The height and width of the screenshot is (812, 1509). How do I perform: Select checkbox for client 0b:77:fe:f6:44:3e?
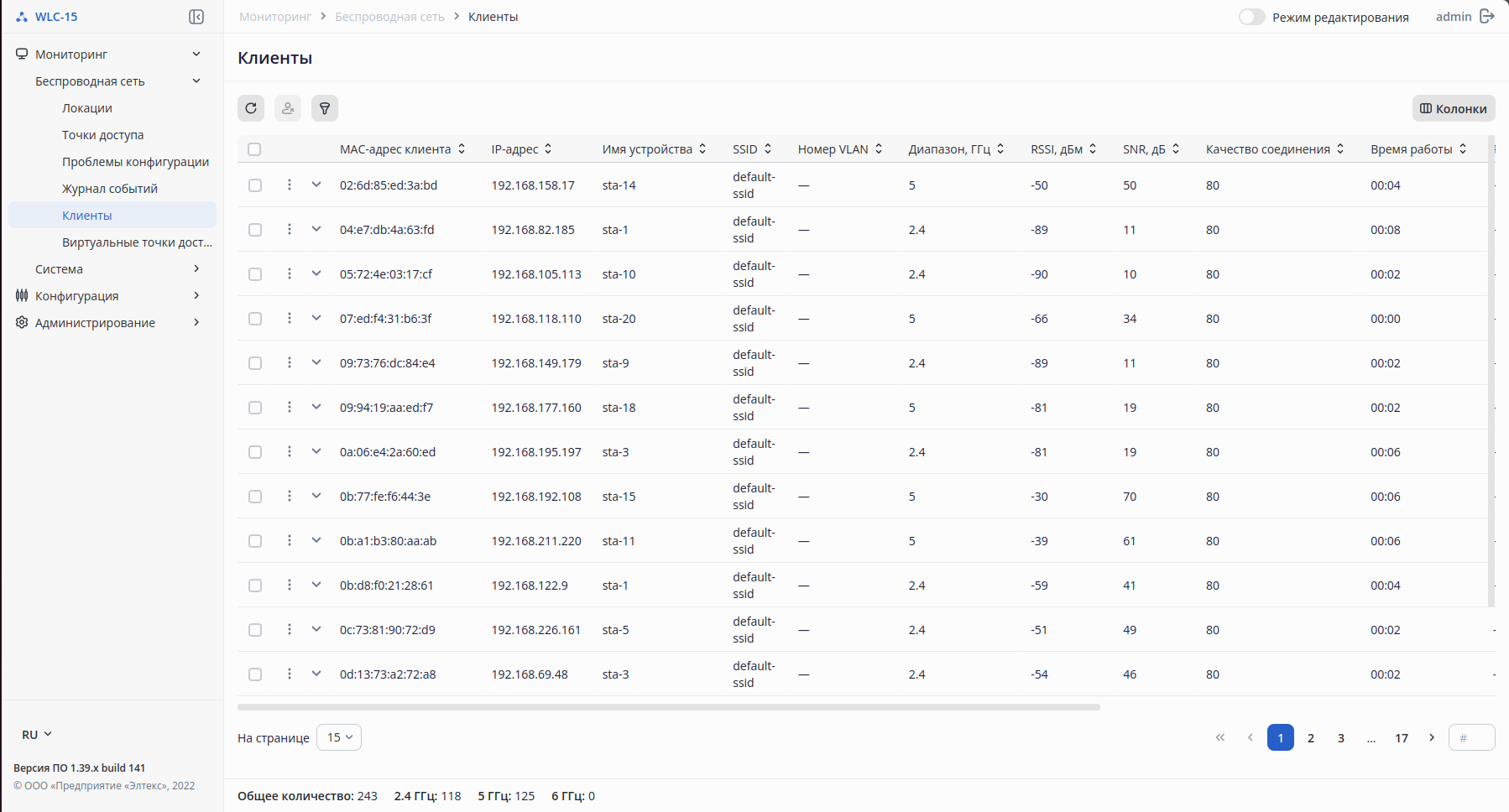(x=255, y=497)
